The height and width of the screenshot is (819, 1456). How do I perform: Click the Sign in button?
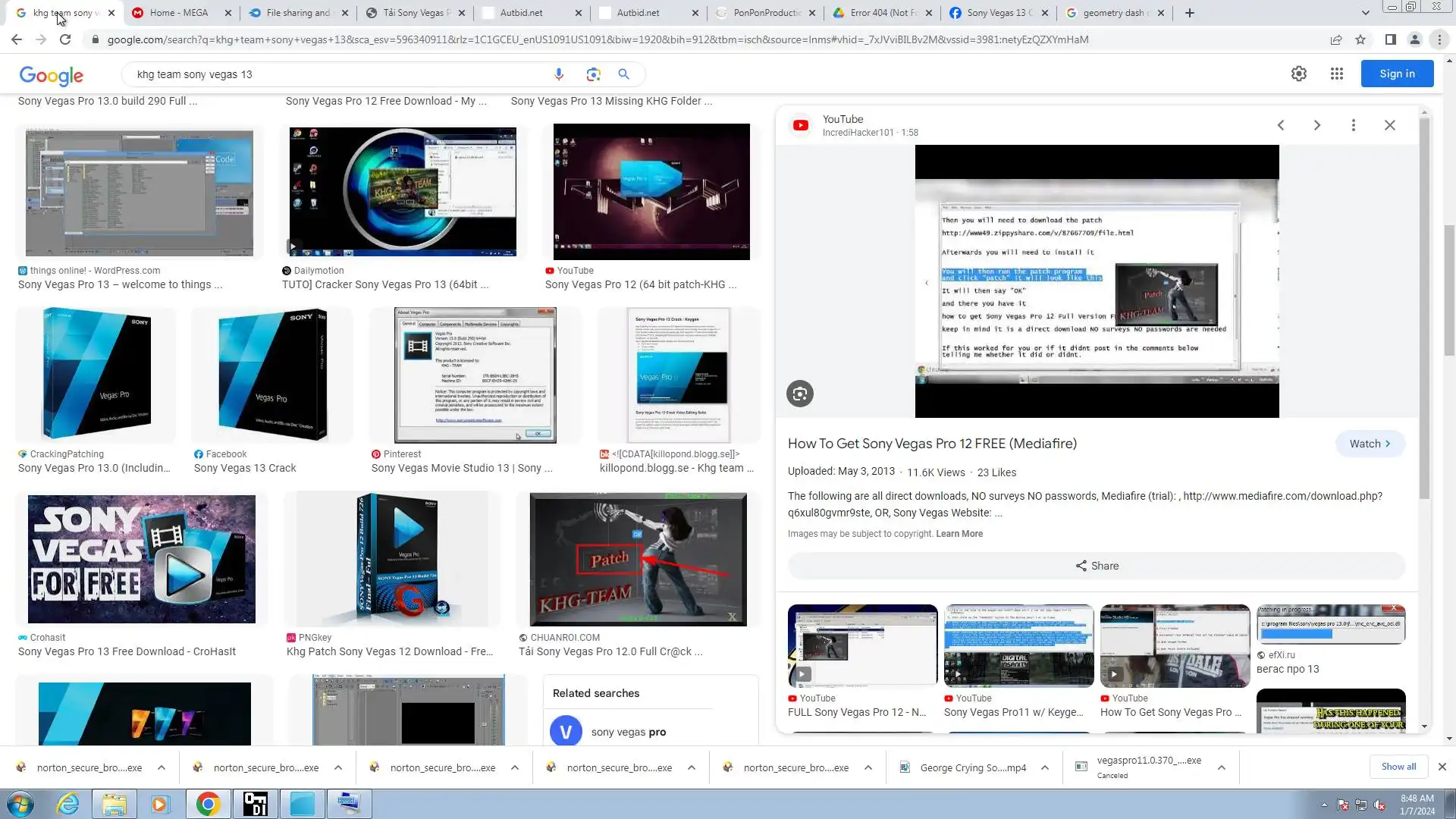[x=1397, y=74]
